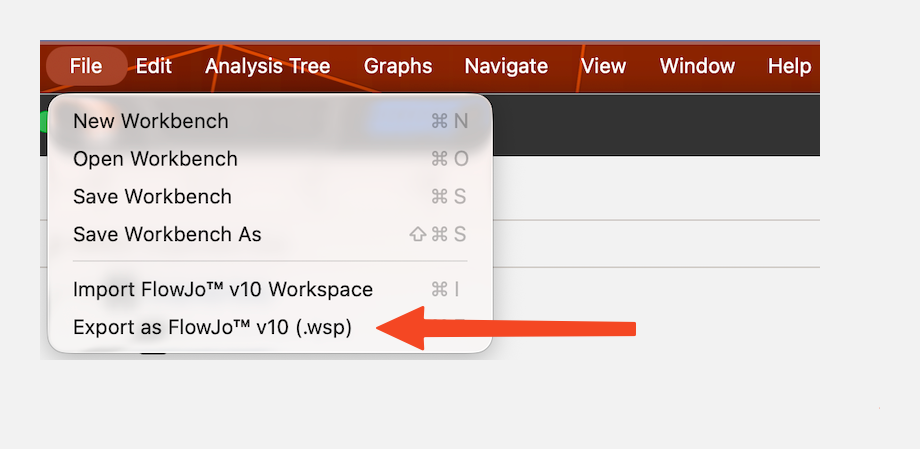Viewport: 920px width, 449px height.
Task: Open the Analysis Tree menu
Action: click(267, 66)
